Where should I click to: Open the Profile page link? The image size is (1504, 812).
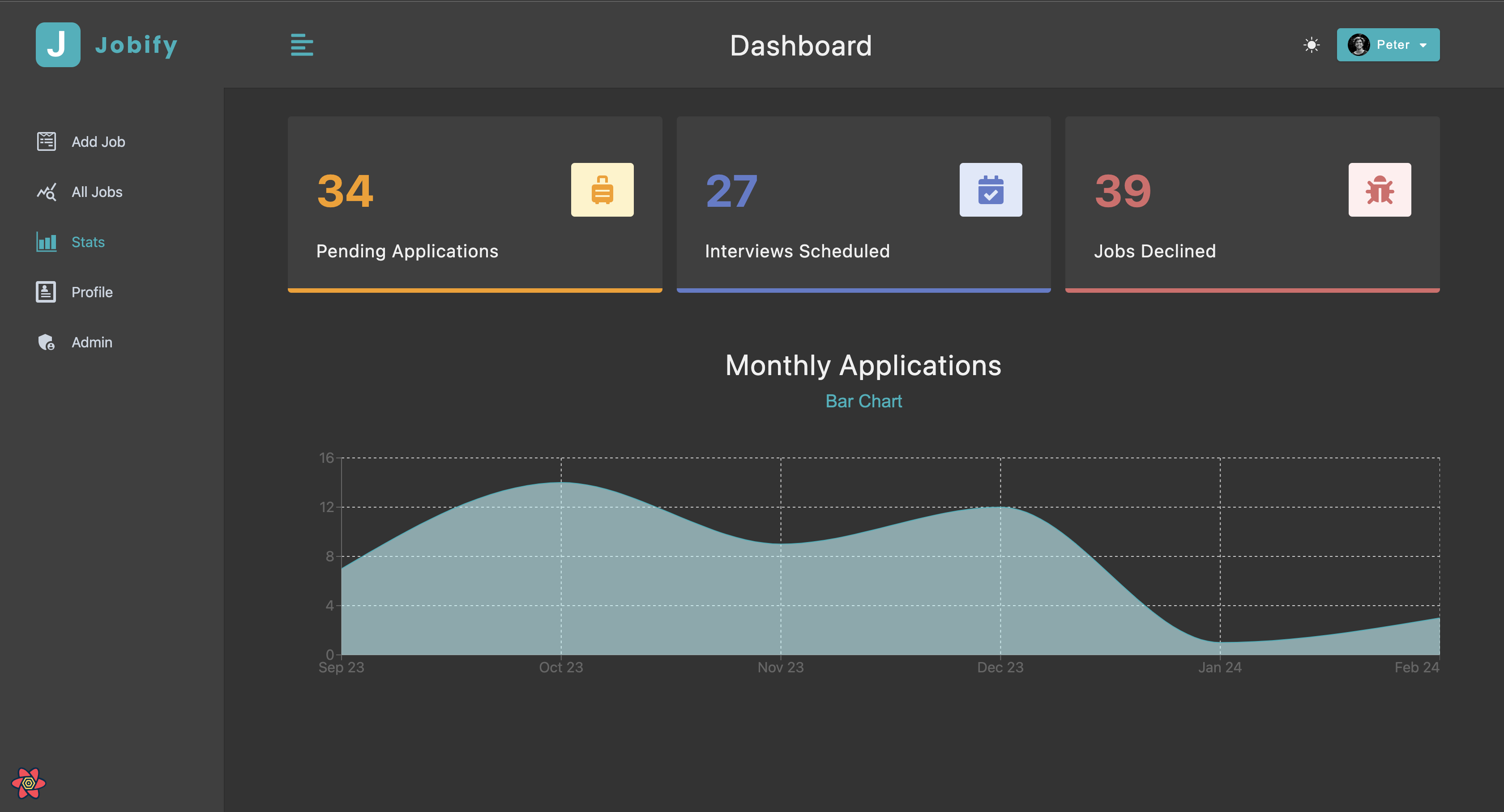coord(92,292)
